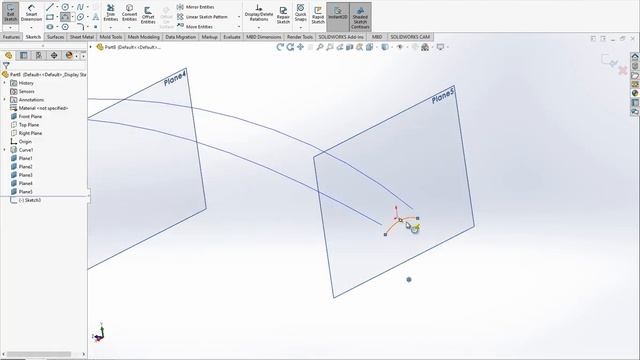Click the feature tree horizontal scrollbar
The width and height of the screenshot is (640, 360).
pyautogui.click(x=44, y=354)
